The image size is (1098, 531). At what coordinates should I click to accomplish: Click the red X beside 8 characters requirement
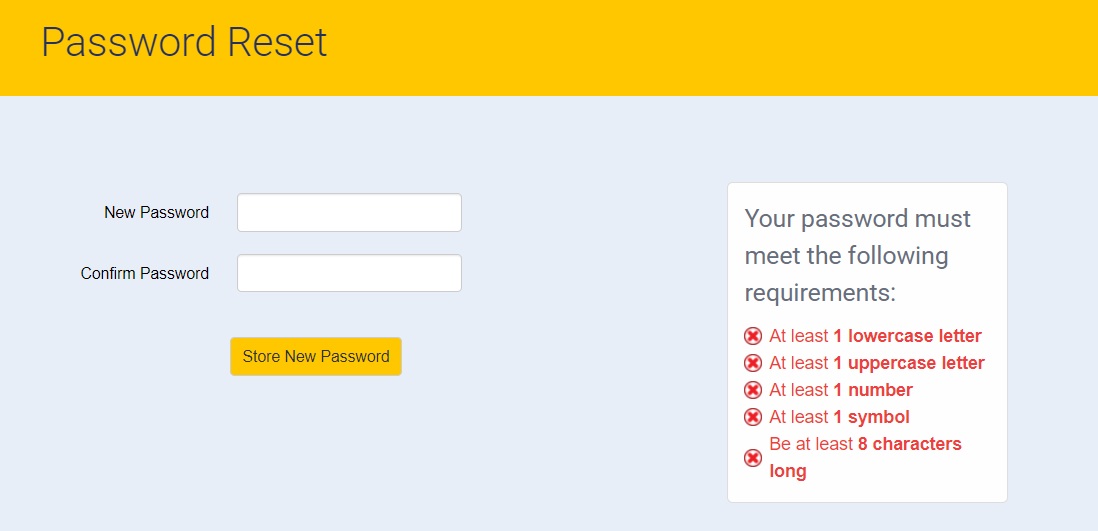tap(753, 458)
